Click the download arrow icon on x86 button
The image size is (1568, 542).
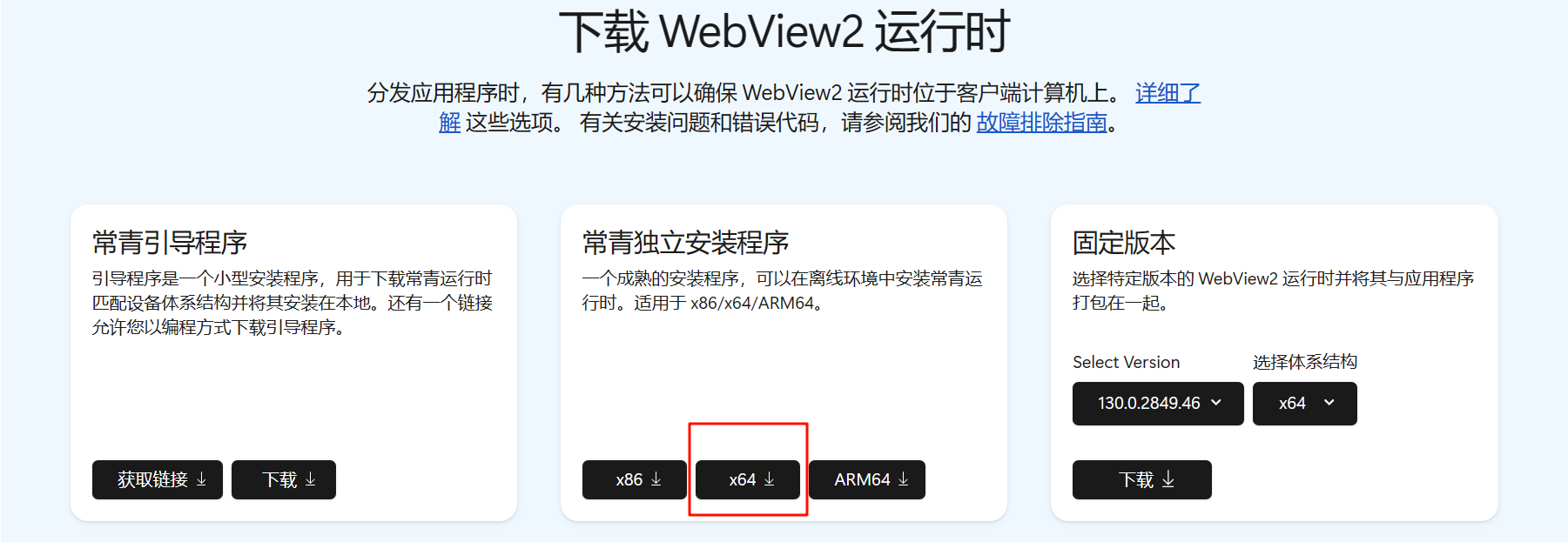click(656, 479)
